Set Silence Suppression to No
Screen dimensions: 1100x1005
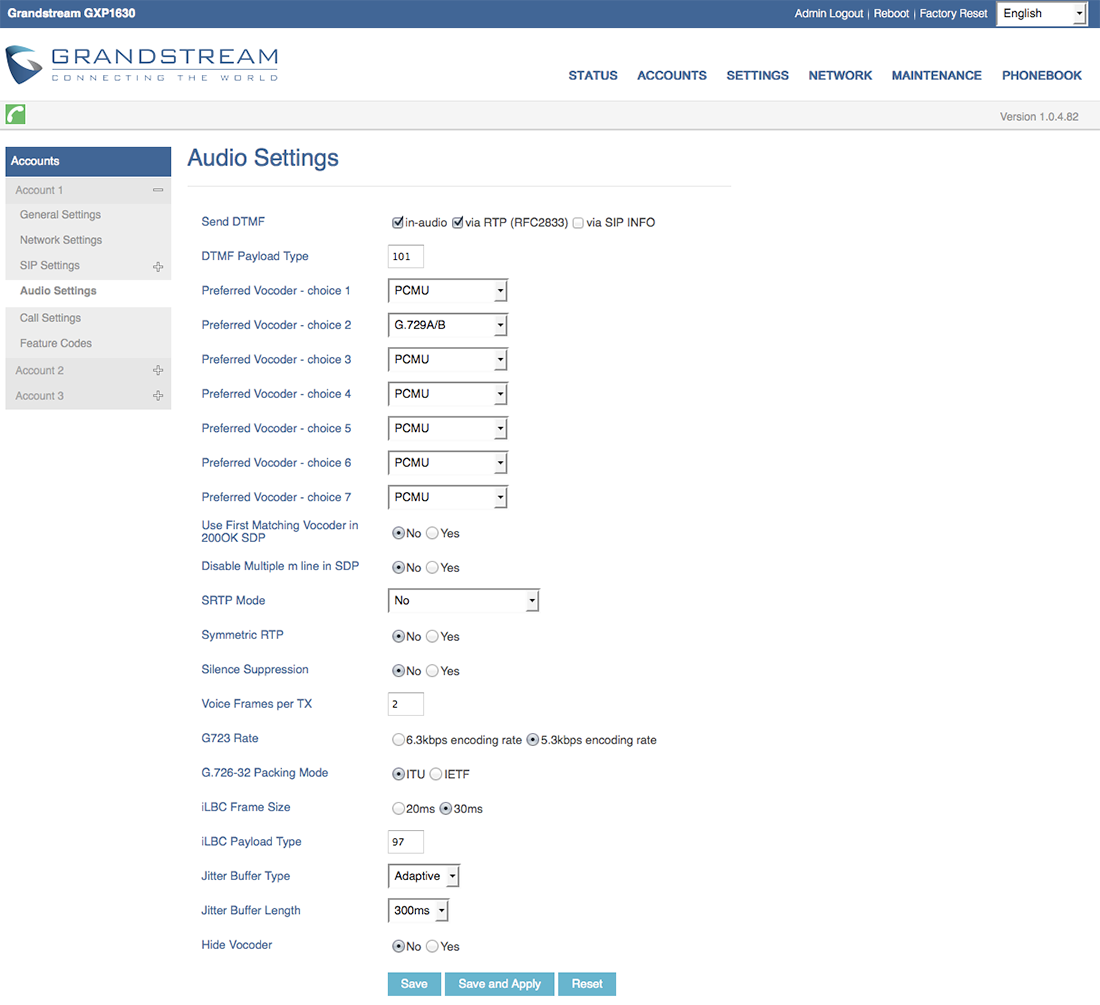pos(398,670)
